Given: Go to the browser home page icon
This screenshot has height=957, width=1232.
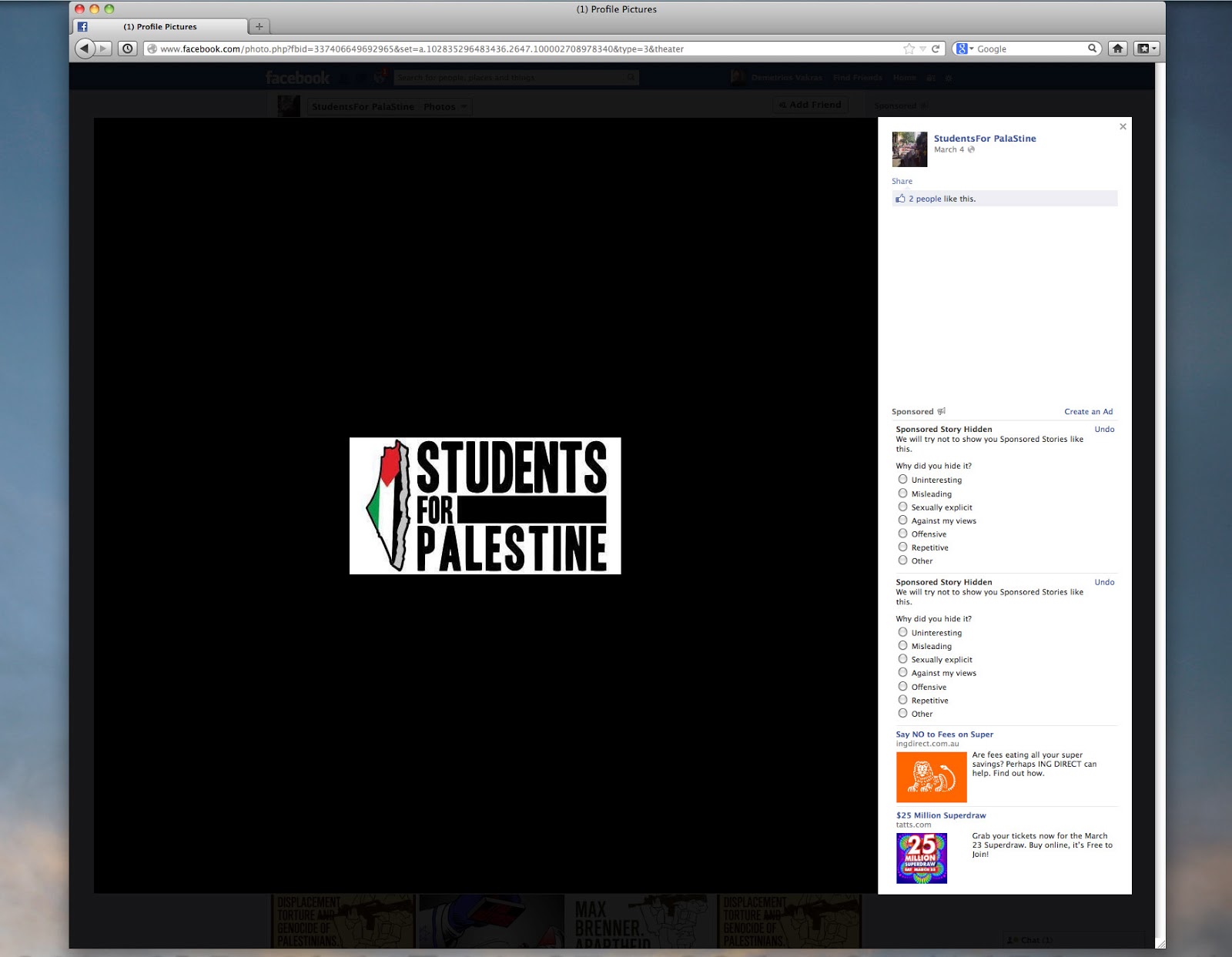Looking at the screenshot, I should [x=1117, y=49].
